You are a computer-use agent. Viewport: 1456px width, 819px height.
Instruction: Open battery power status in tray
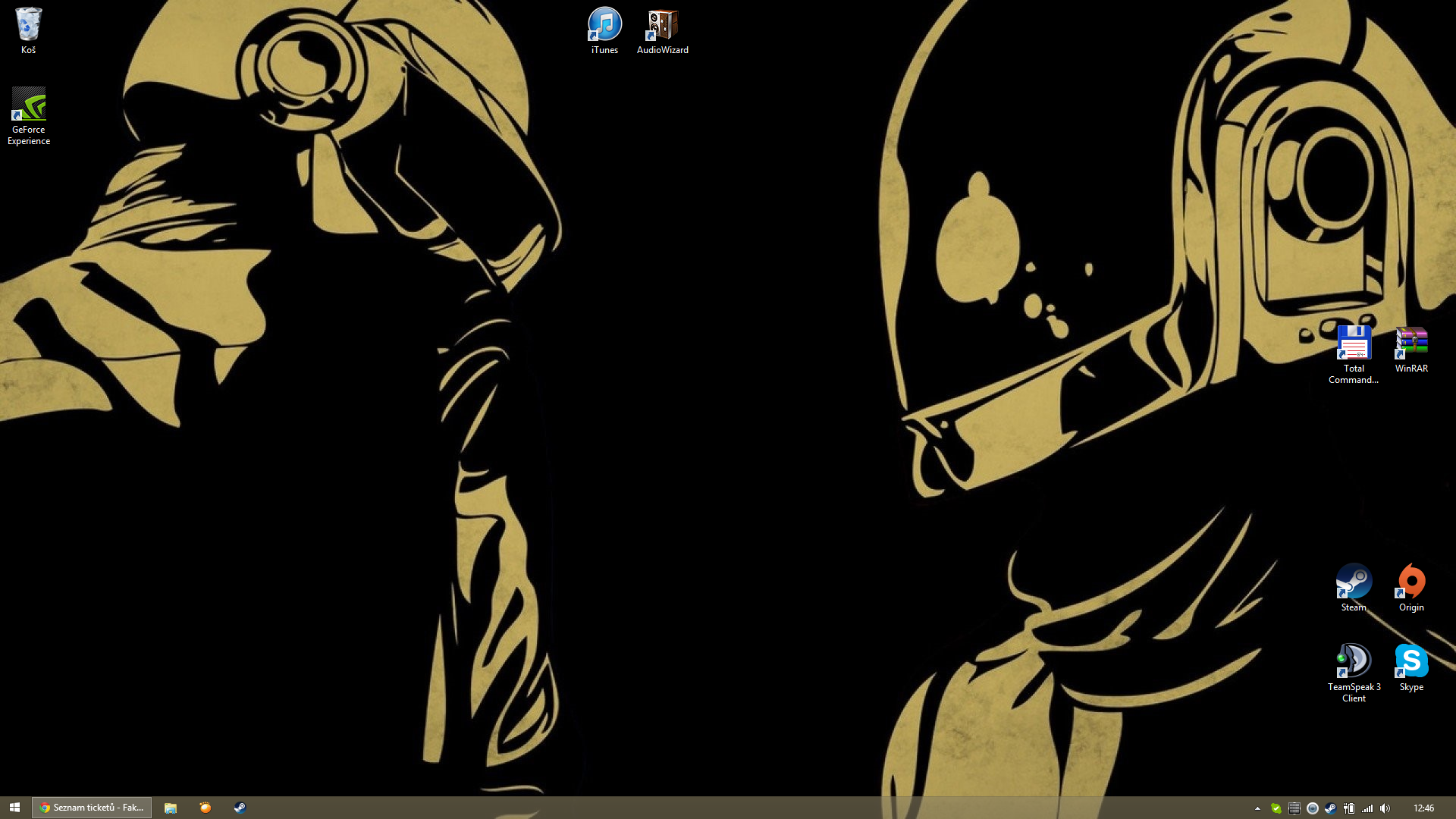tap(1349, 808)
